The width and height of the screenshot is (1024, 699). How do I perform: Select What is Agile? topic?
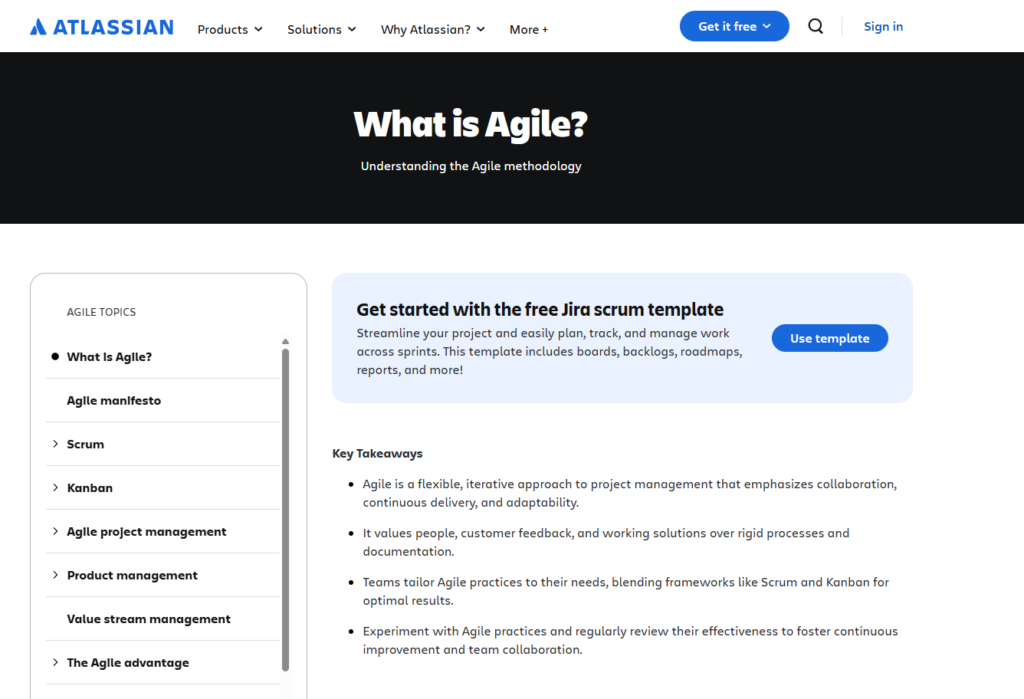pos(109,357)
